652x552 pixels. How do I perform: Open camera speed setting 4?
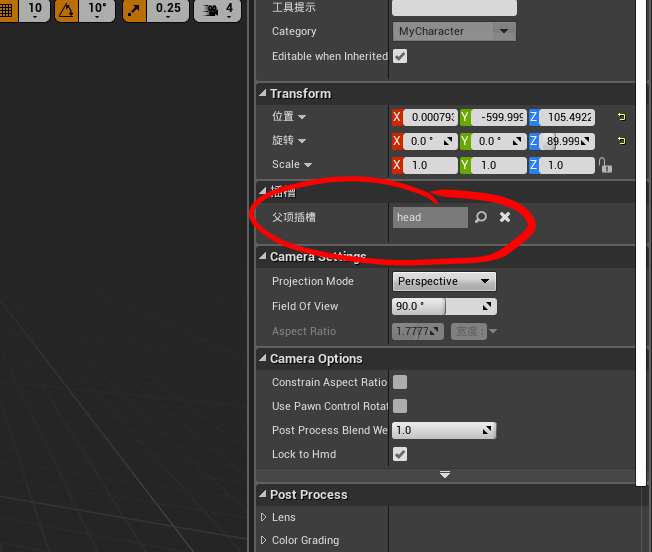[x=217, y=10]
